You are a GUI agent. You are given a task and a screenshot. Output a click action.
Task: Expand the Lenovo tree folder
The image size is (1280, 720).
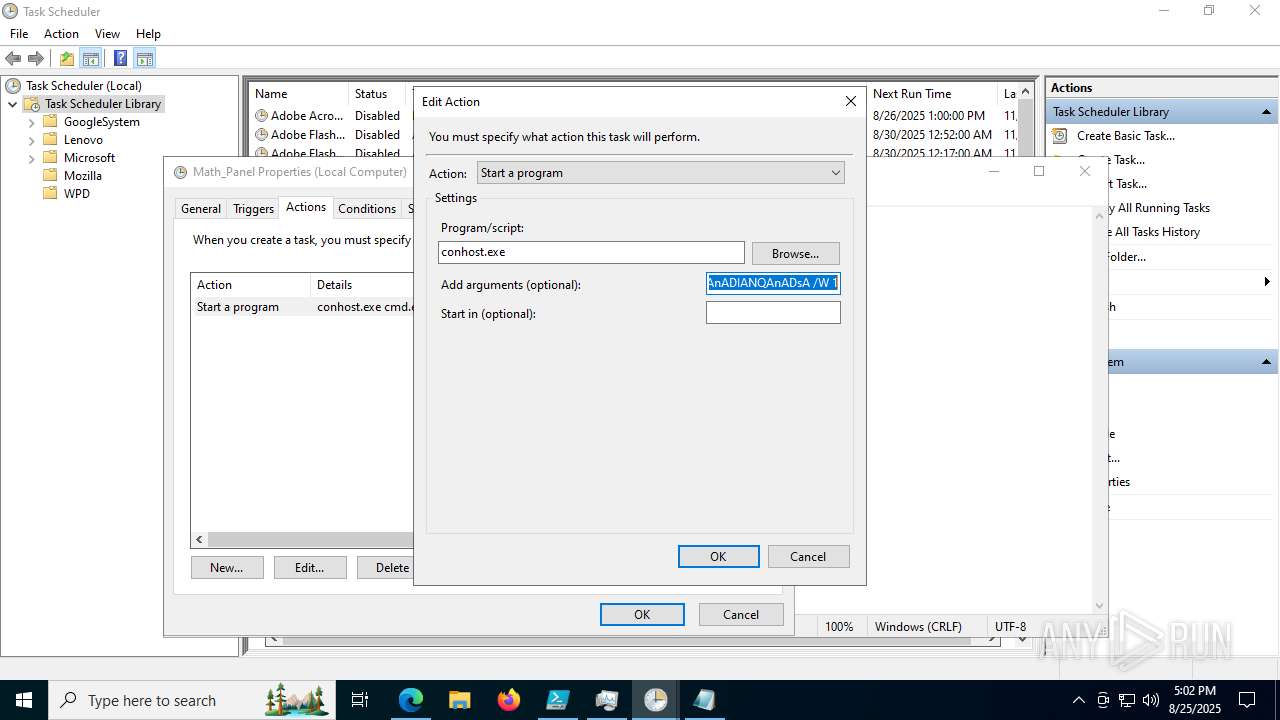[x=31, y=140]
